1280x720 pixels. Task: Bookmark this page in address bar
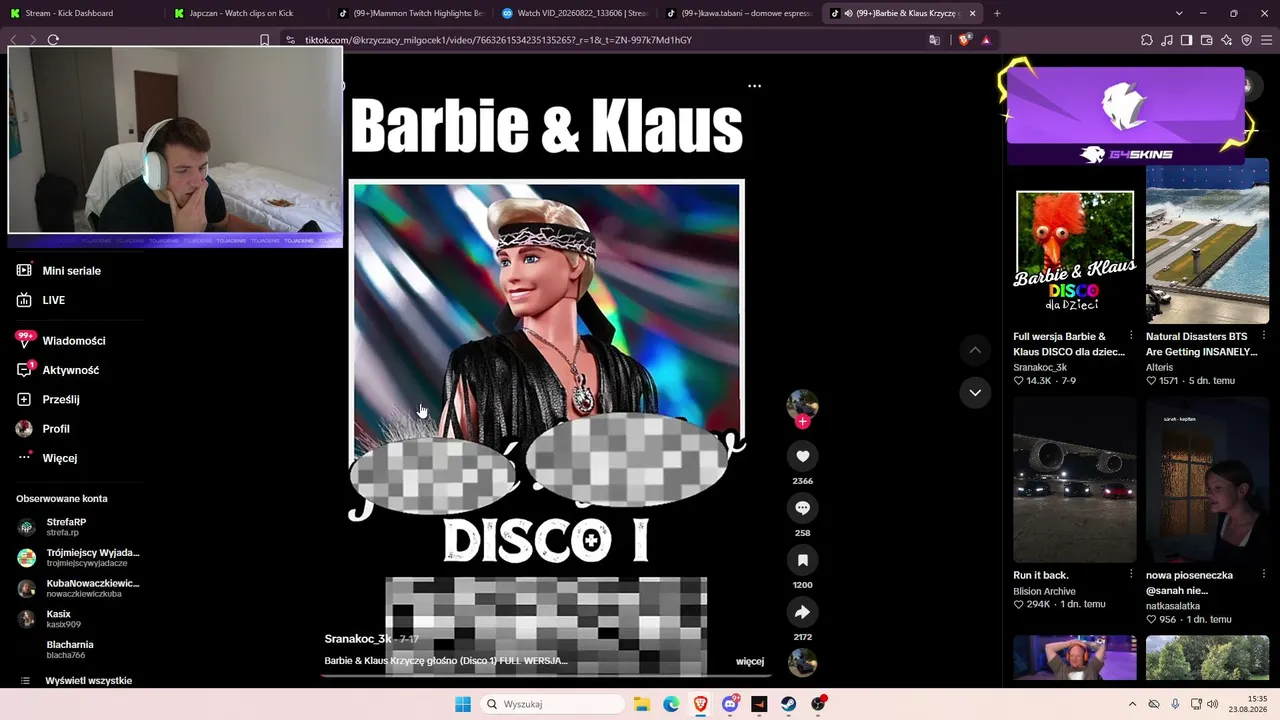click(x=264, y=40)
